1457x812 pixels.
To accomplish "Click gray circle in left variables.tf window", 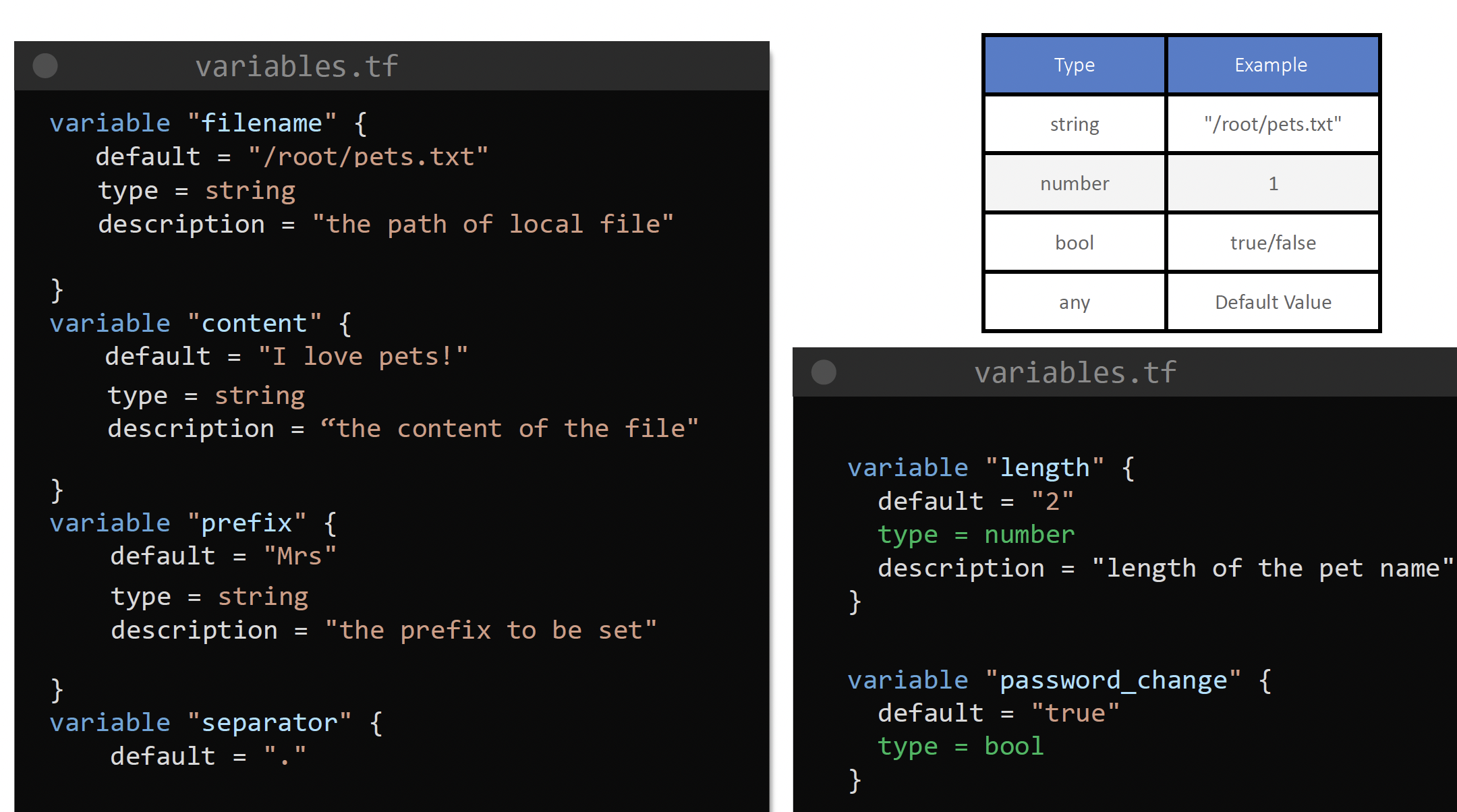I will click(x=45, y=66).
